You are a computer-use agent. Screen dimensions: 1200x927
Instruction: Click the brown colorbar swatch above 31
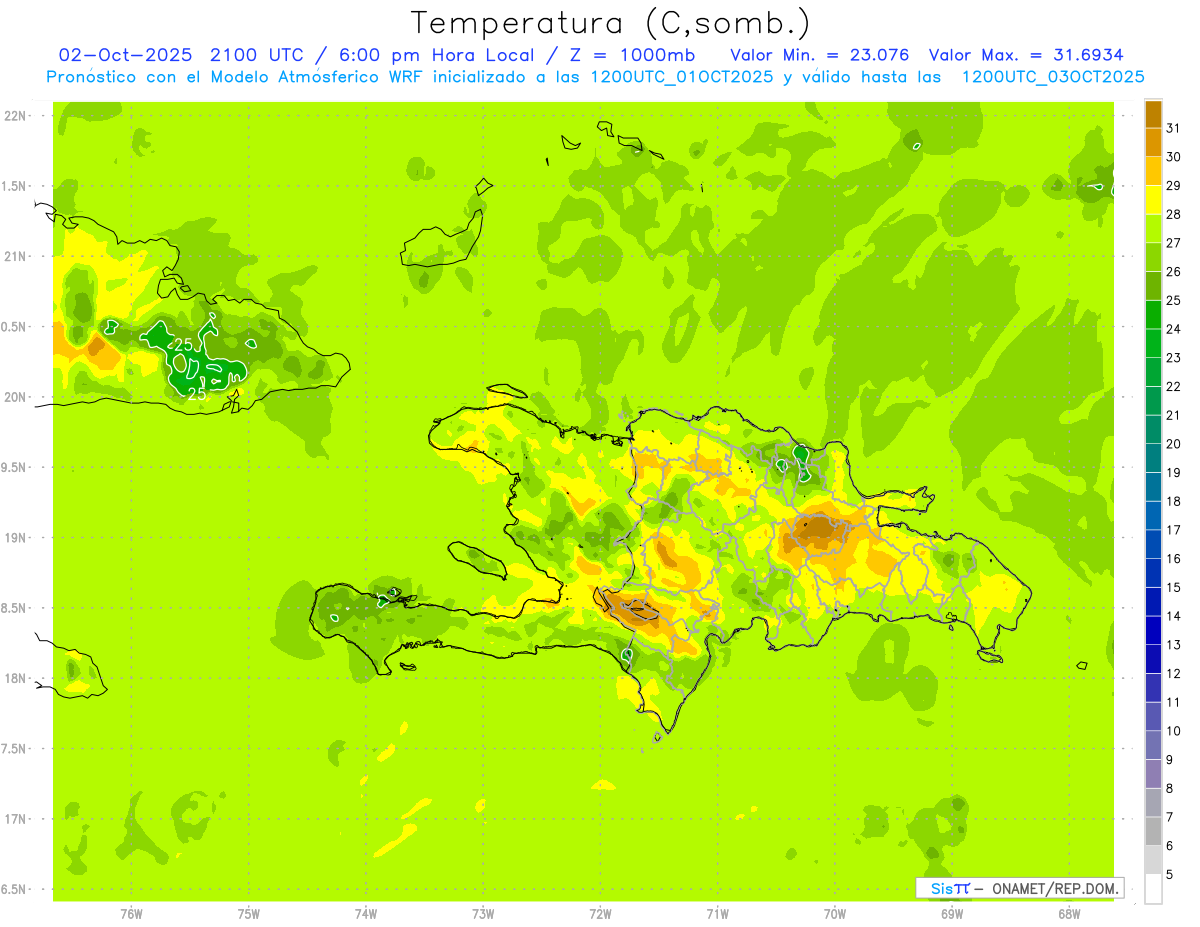tap(1154, 114)
